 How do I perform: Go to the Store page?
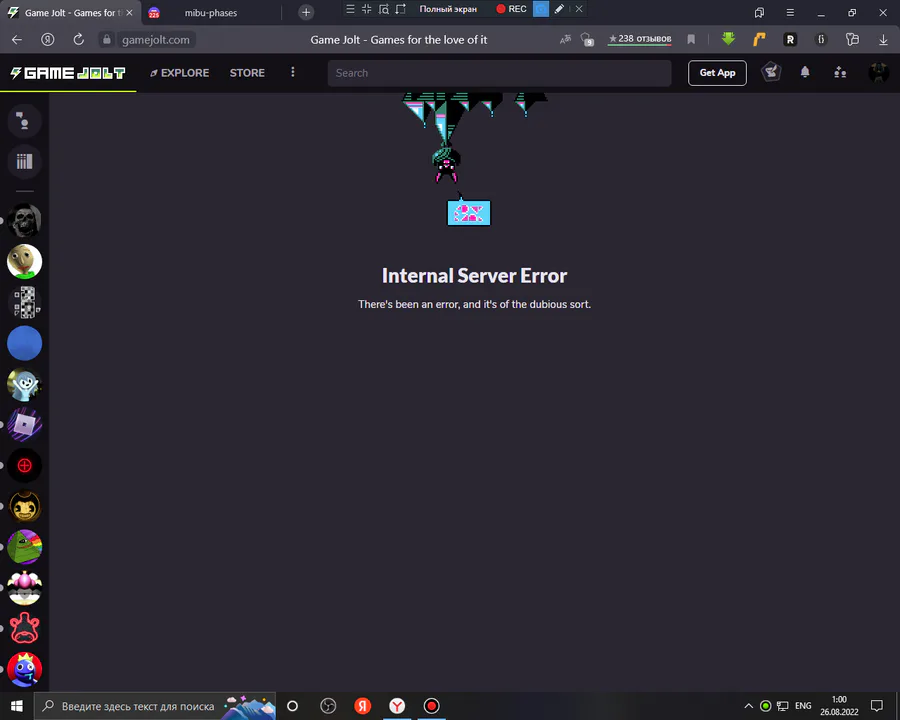[x=247, y=73]
